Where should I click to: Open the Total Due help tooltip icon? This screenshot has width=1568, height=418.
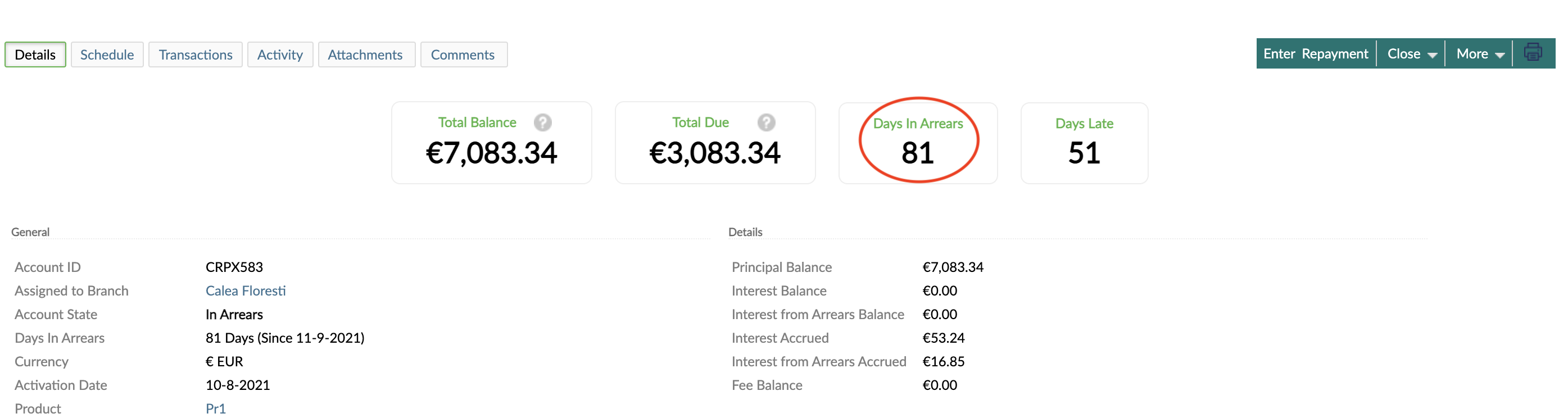(x=766, y=122)
